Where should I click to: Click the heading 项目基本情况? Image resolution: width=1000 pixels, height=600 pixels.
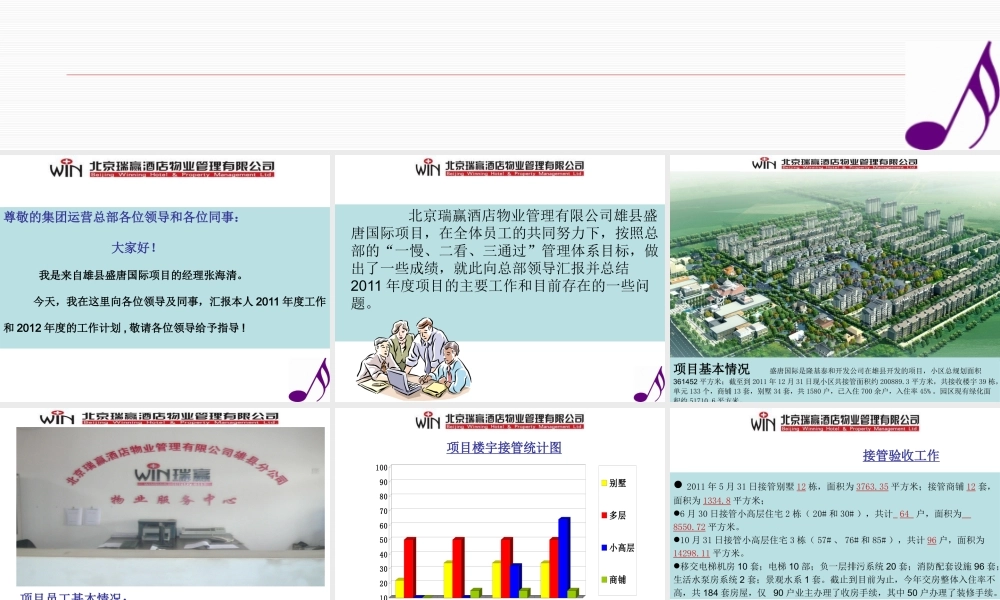(712, 369)
